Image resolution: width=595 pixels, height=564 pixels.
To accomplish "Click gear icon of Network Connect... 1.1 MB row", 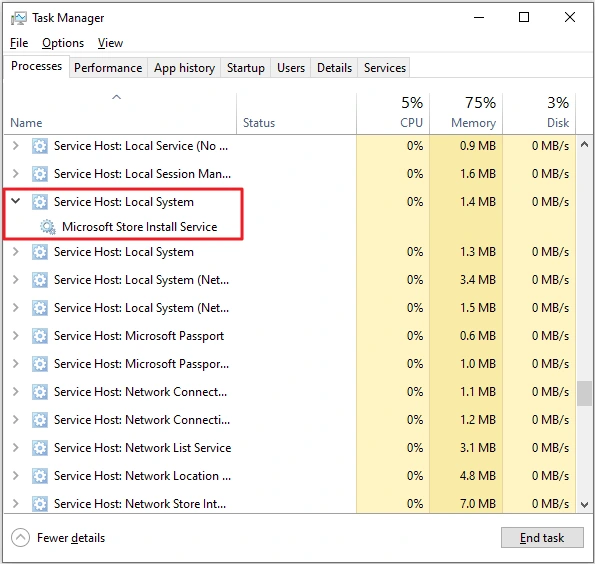I will pos(40,392).
